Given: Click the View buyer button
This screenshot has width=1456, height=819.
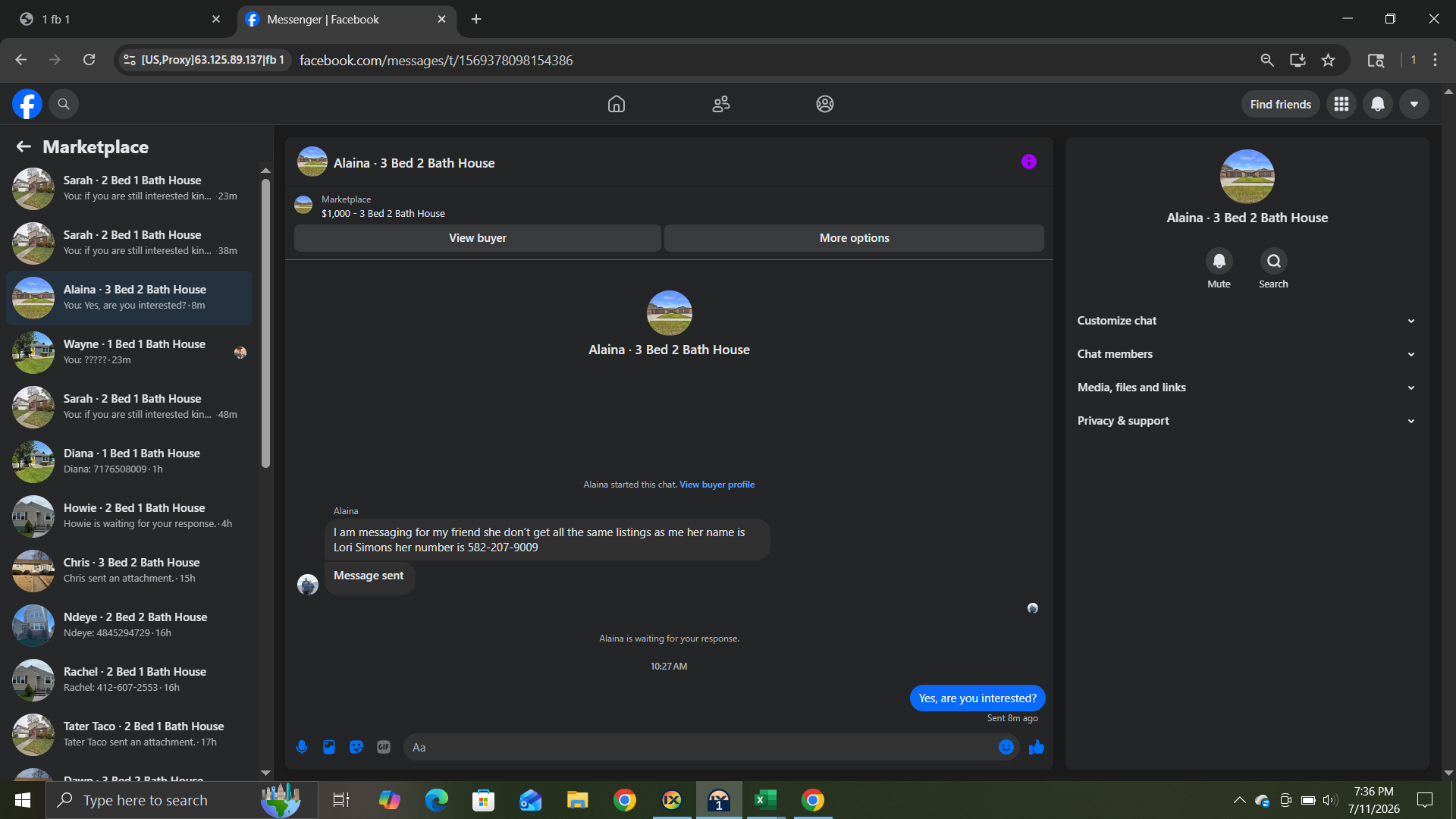Looking at the screenshot, I should point(478,238).
